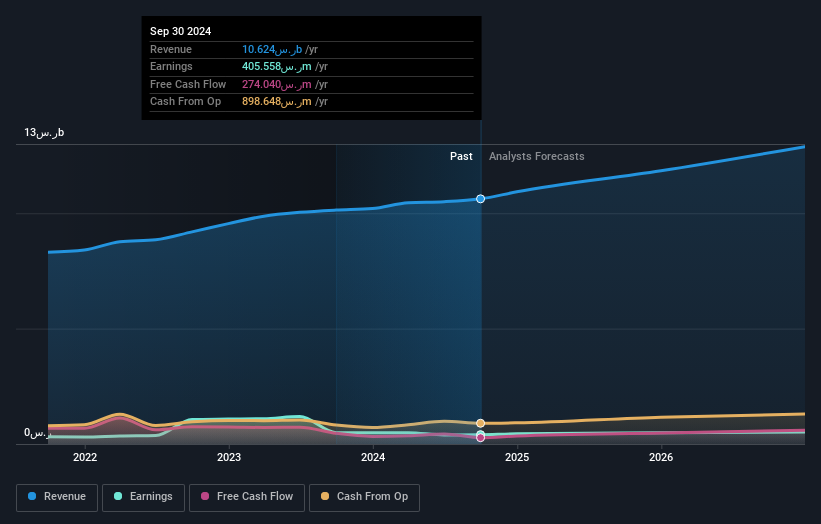Click the Cash From Op value 898.648
821x524 pixels.
[x=277, y=102]
